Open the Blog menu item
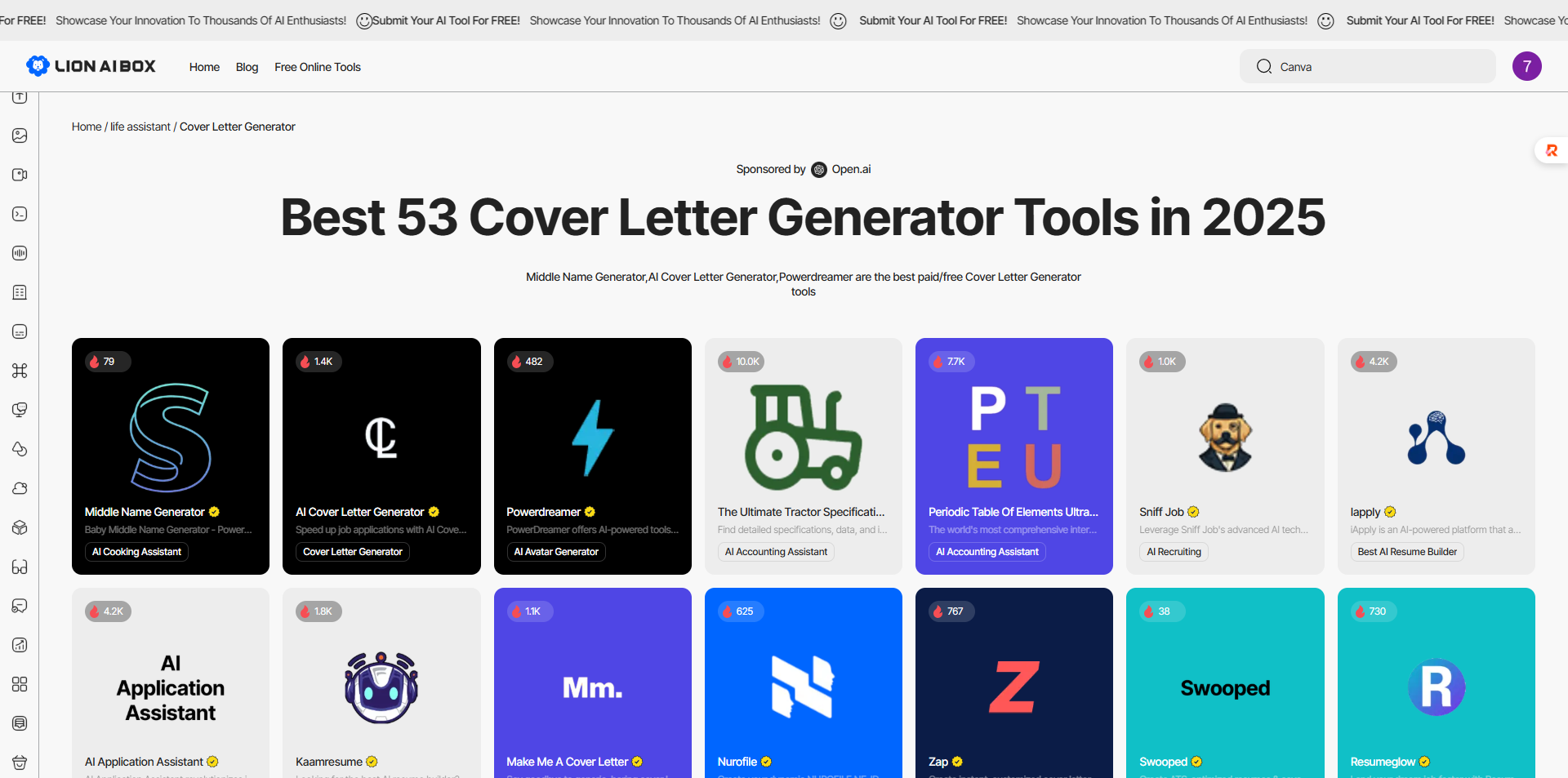1568x778 pixels. [247, 67]
